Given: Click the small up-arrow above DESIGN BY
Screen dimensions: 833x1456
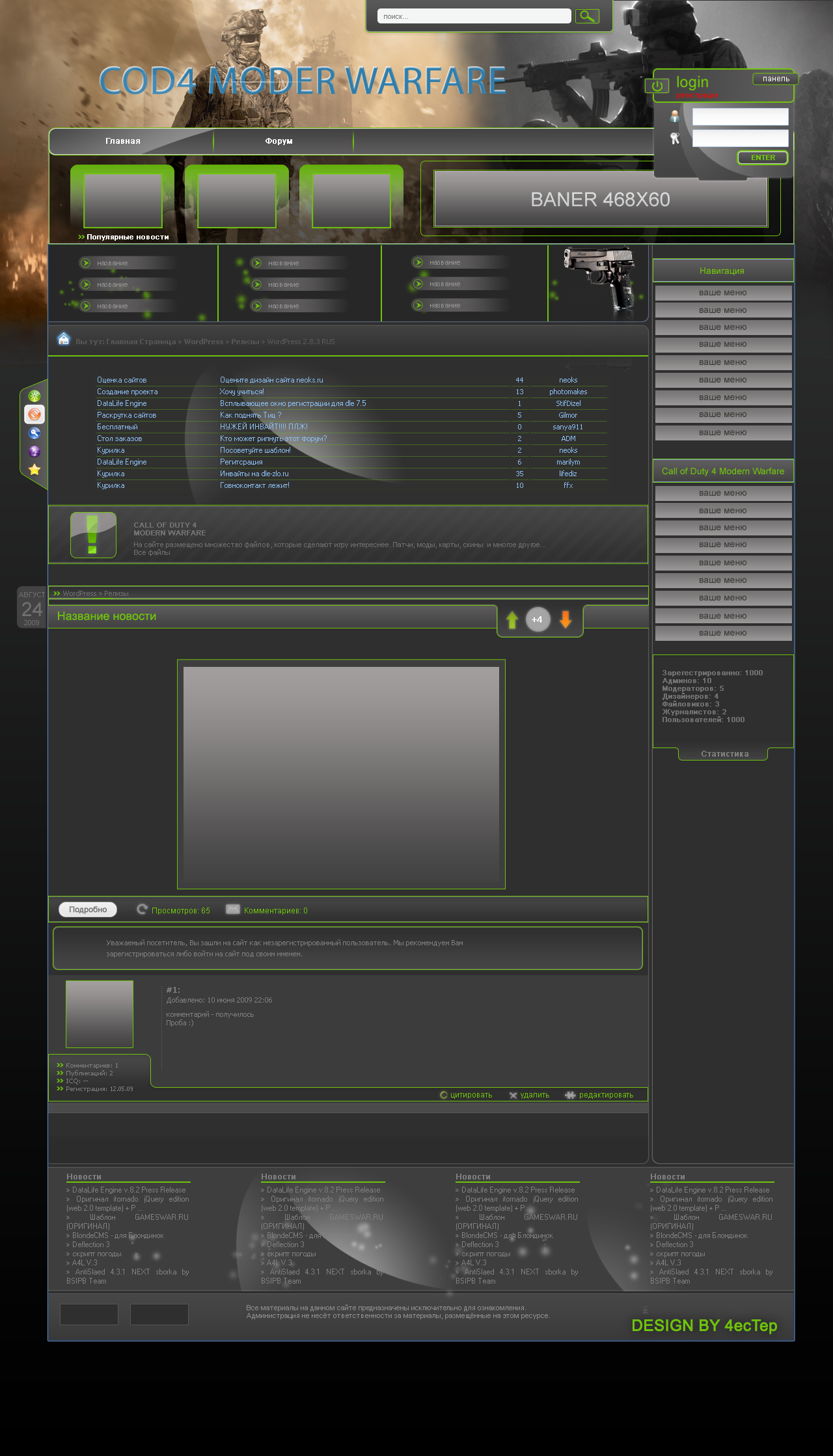Looking at the screenshot, I should click(645, 1310).
